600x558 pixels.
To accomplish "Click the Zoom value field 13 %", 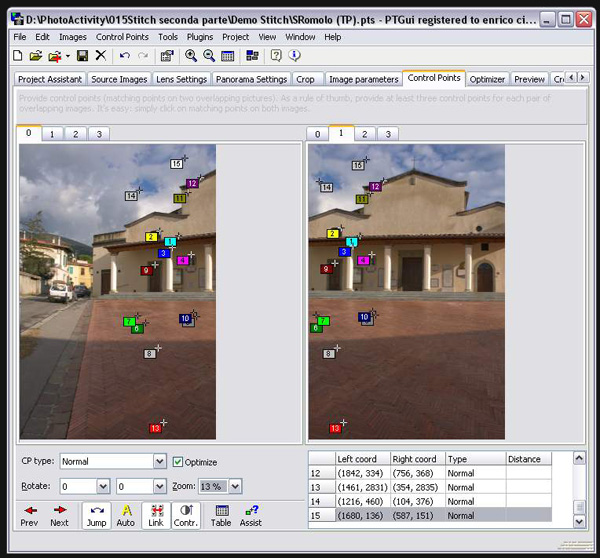I will pos(213,486).
